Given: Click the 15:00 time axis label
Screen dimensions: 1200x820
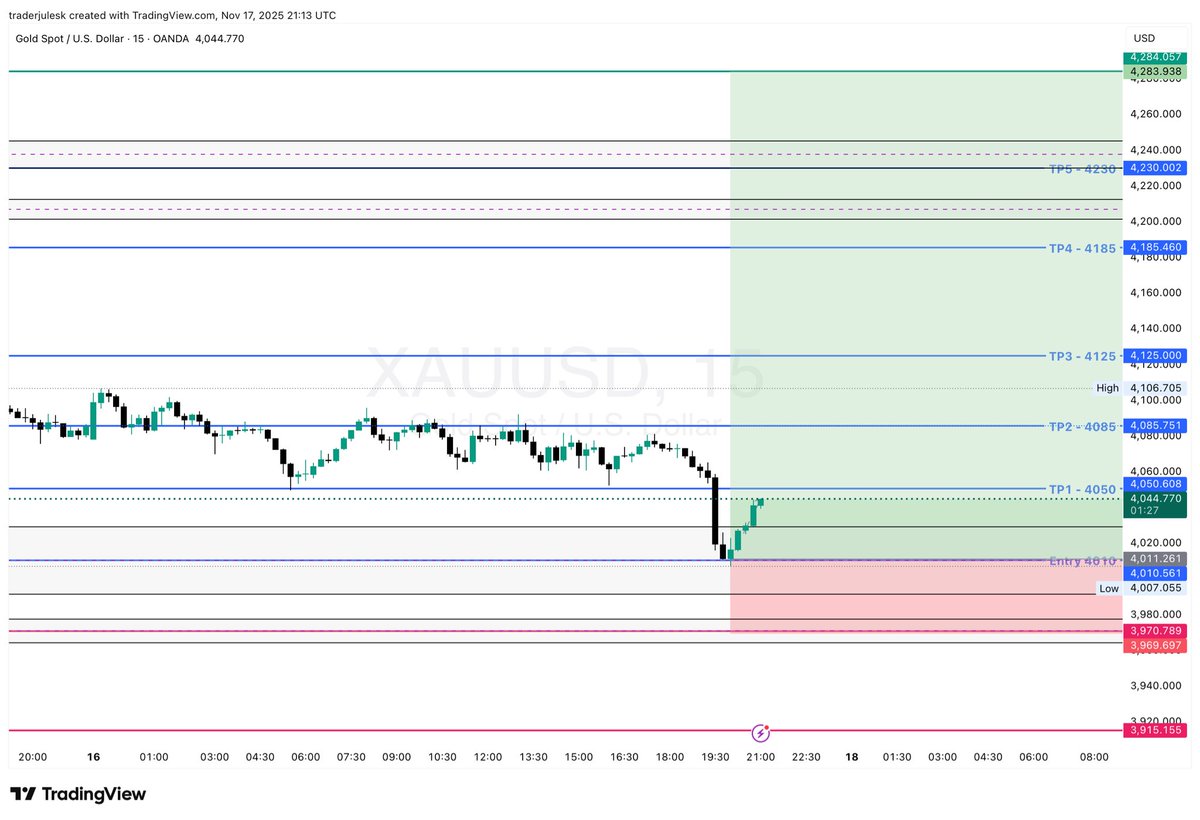Looking at the screenshot, I should [578, 757].
